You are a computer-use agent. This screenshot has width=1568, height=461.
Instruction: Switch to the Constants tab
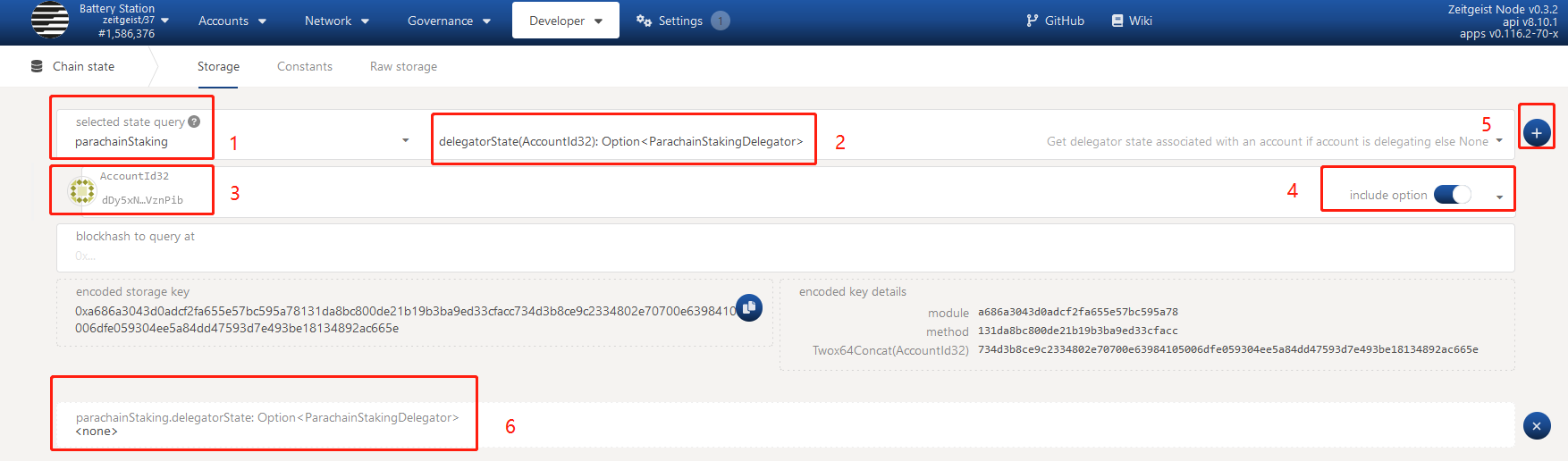coord(304,66)
